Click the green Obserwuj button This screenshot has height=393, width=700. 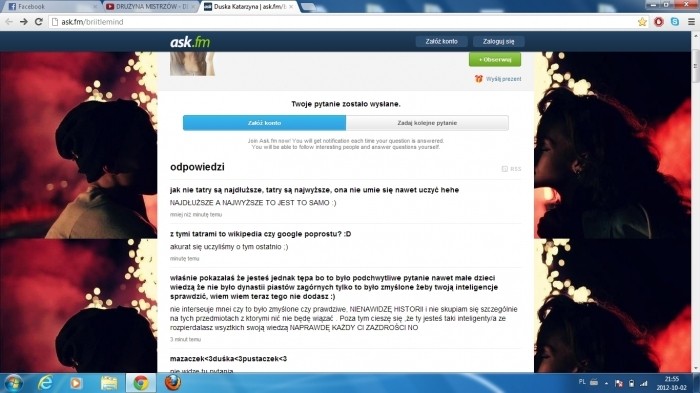coord(495,59)
